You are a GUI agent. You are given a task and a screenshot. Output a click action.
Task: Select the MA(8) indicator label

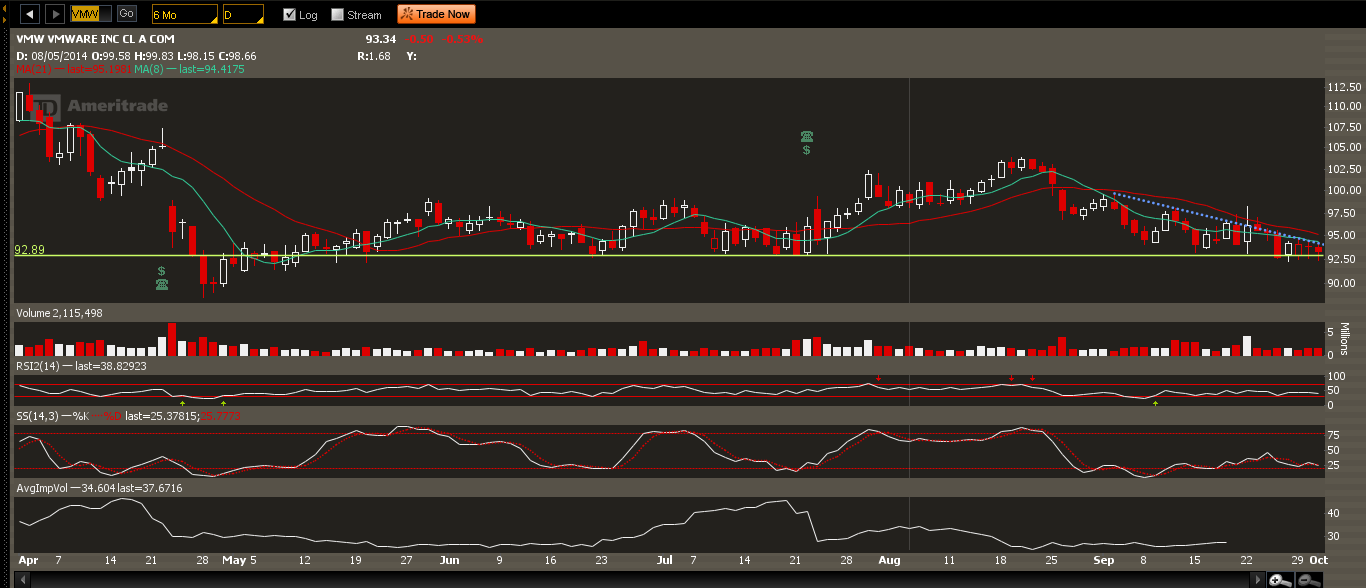pos(147,70)
